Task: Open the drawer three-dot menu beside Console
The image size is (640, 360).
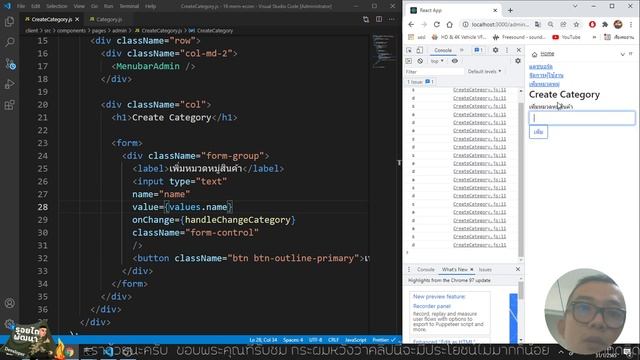Action: [409, 269]
